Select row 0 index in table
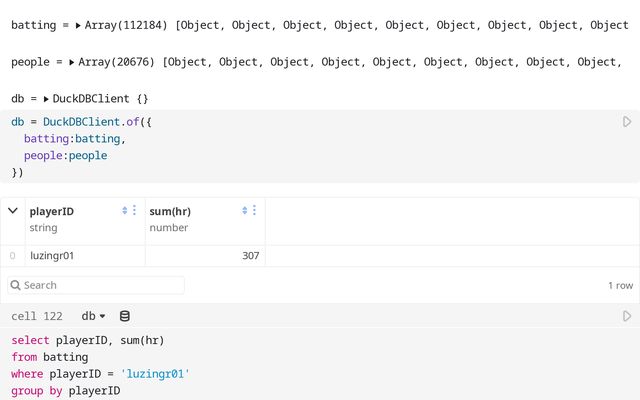Screen dimensions: 640x400 (x=12, y=256)
